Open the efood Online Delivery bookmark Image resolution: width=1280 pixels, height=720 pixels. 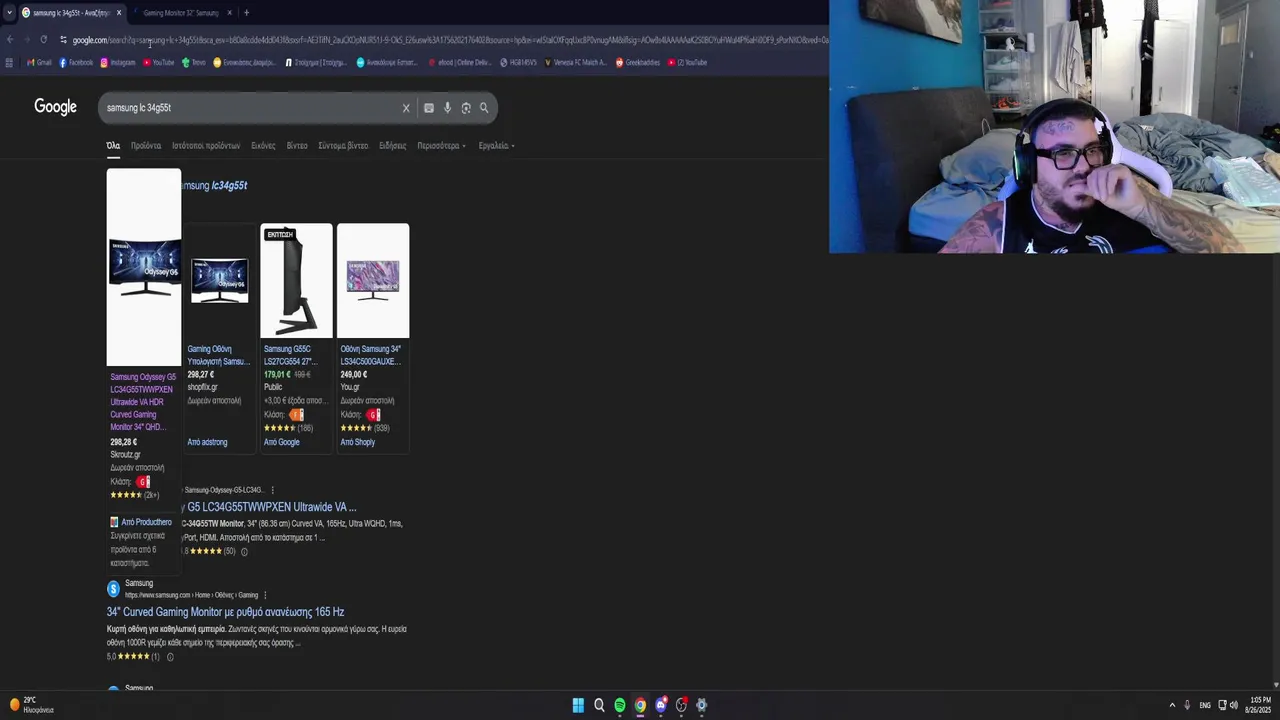460,62
